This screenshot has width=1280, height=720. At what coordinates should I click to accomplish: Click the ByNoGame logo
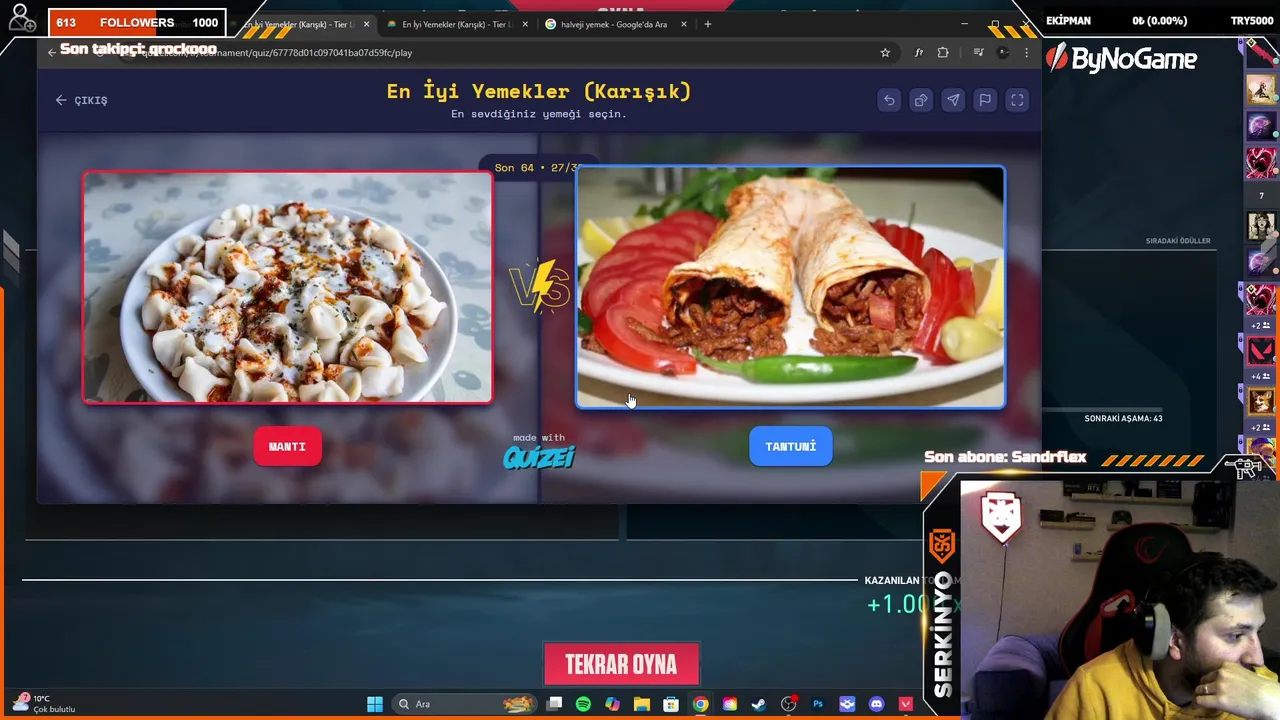tap(1121, 59)
